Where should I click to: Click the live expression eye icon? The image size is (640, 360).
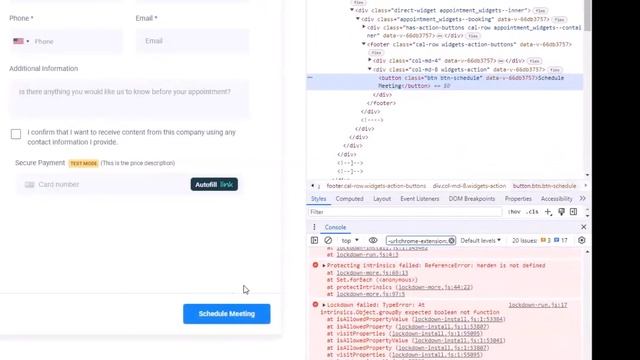click(373, 240)
